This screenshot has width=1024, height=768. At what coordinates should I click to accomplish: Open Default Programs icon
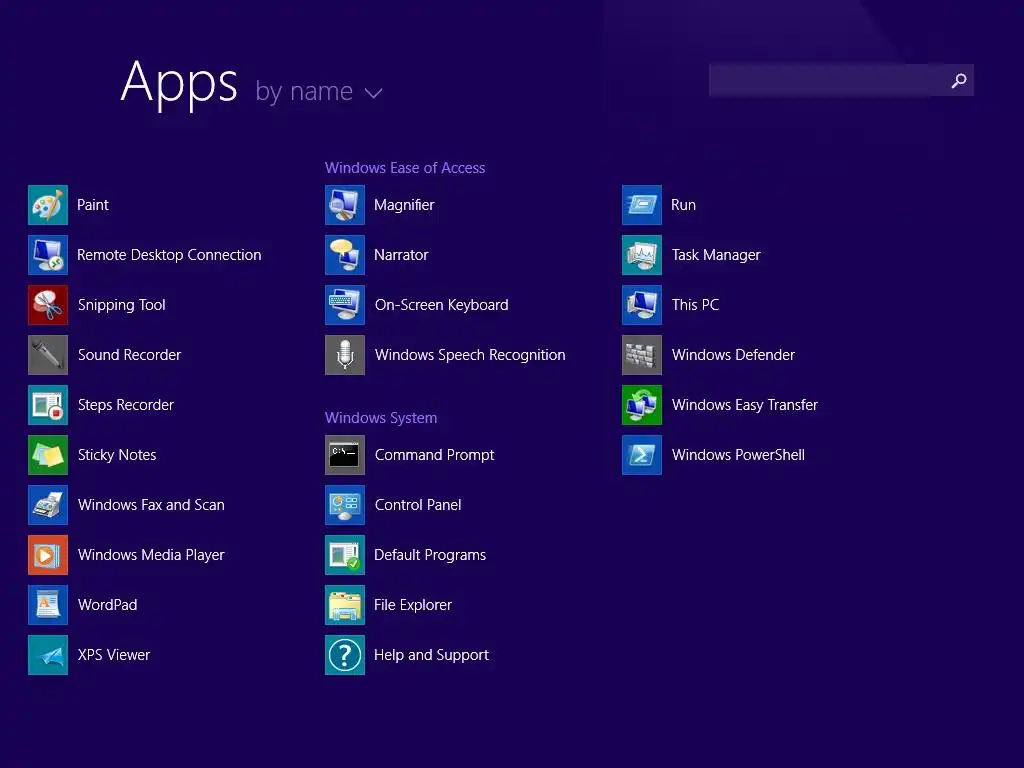tap(345, 555)
